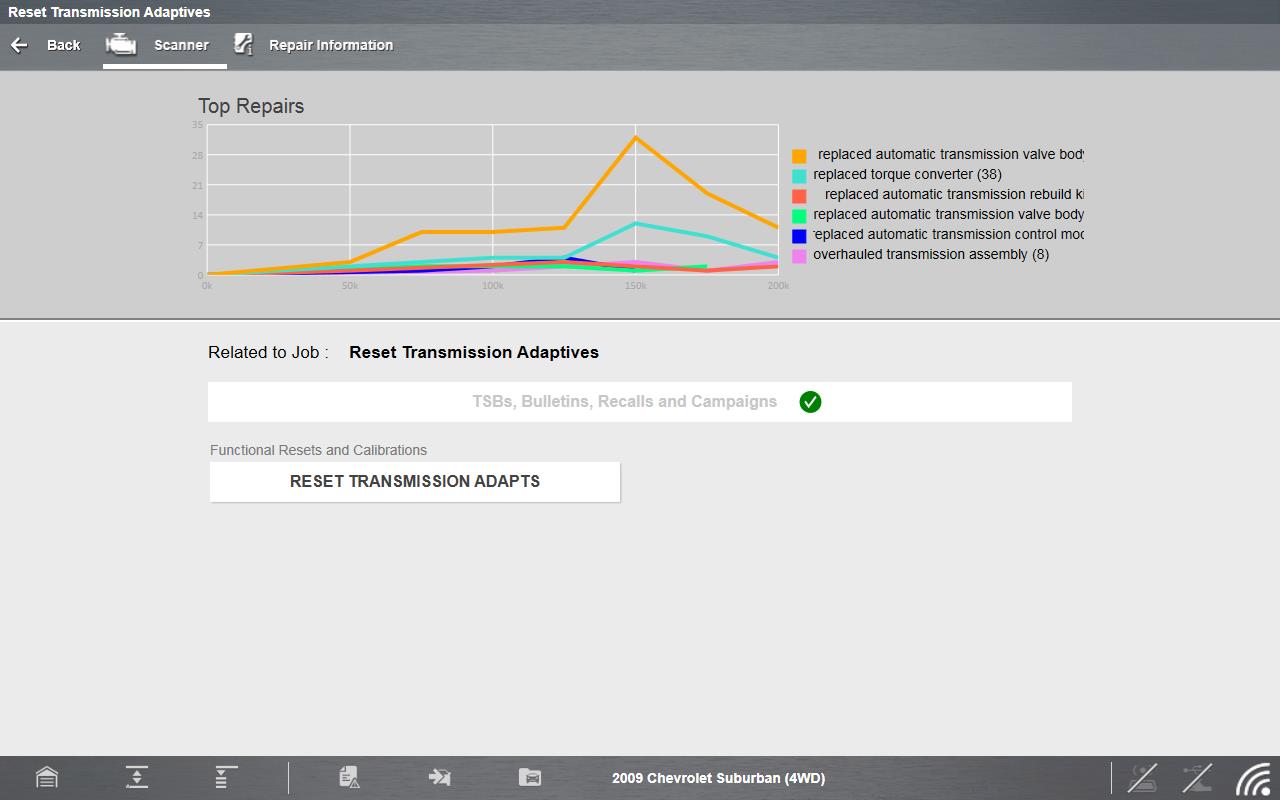The height and width of the screenshot is (800, 1280).
Task: Open TSBs, Bulletins, Recalls and Campaigns
Action: [x=624, y=402]
